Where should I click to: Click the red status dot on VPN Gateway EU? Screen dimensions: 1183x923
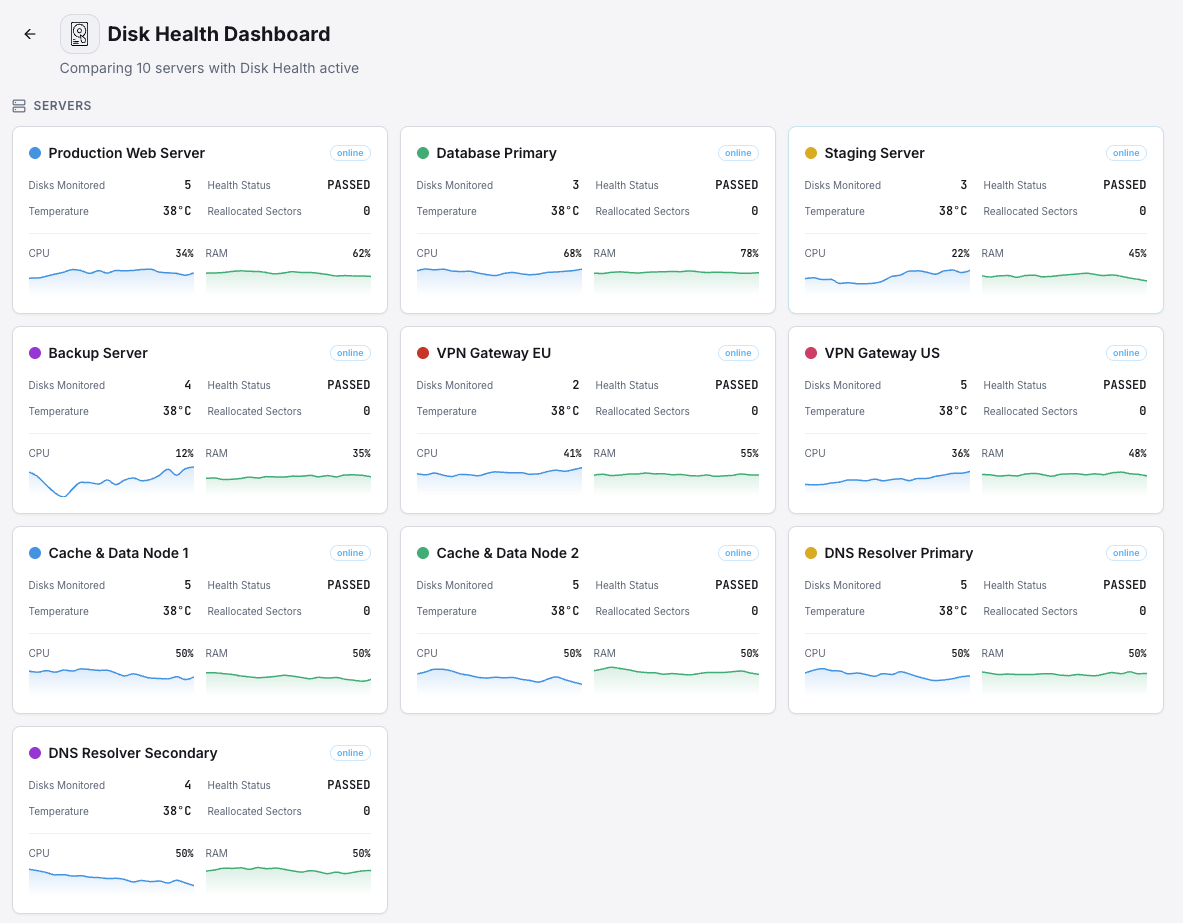click(x=425, y=352)
